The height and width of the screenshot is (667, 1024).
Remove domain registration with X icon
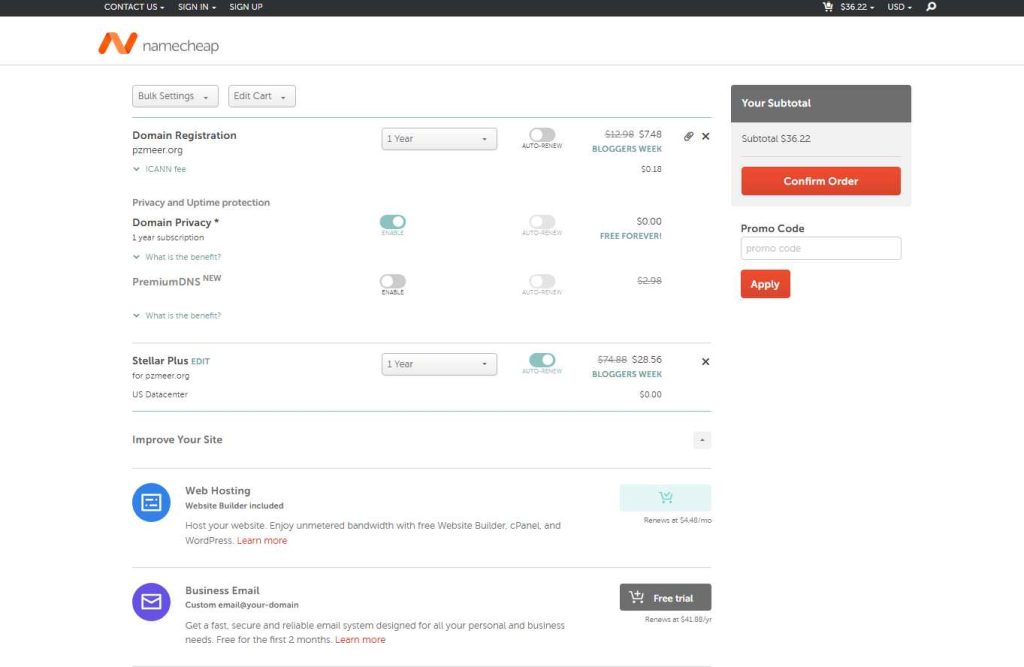(706, 136)
